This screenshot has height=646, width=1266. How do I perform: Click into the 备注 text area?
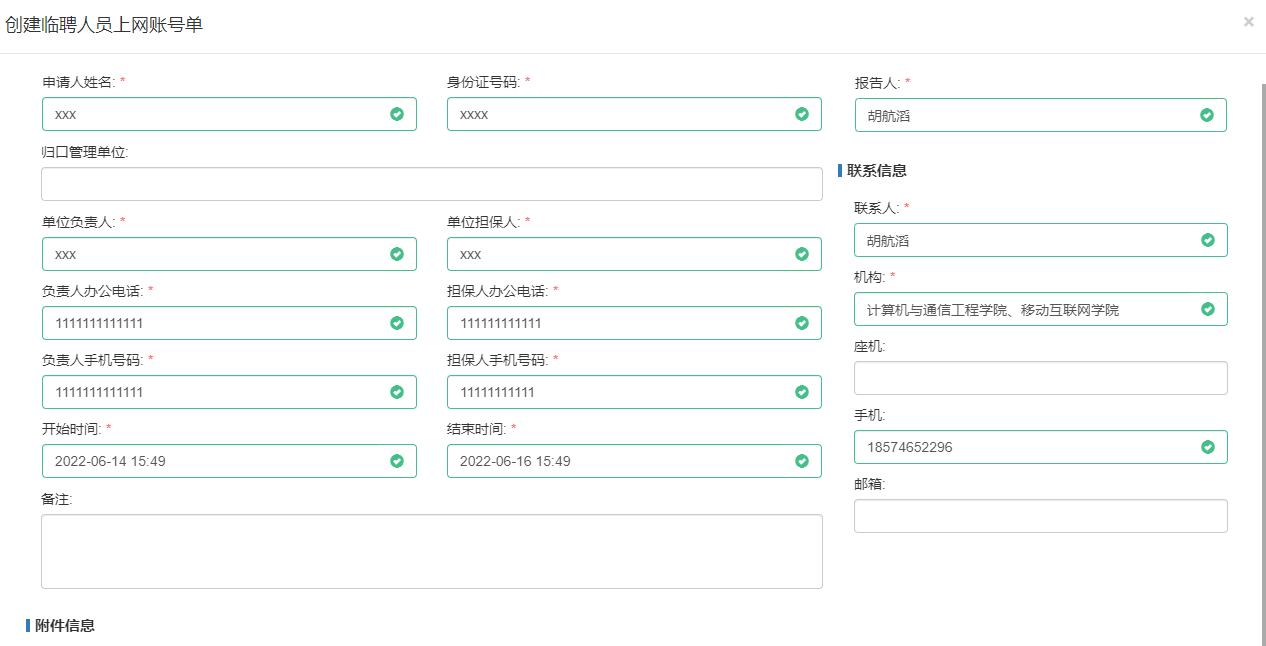pyautogui.click(x=431, y=551)
